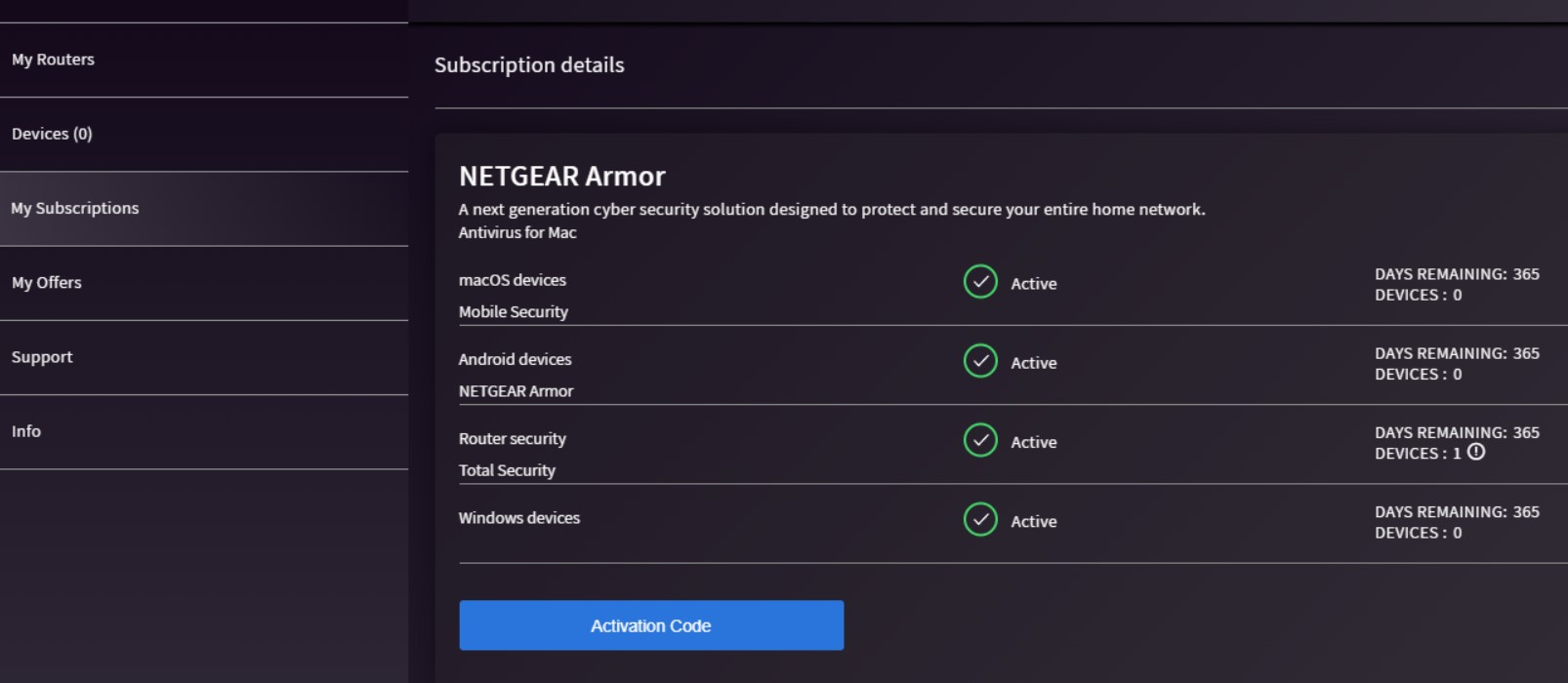Click Active status text for macOS devices

tap(1034, 284)
